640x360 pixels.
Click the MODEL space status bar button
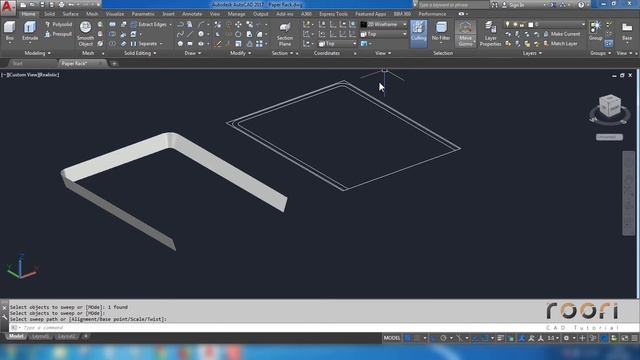391,338
